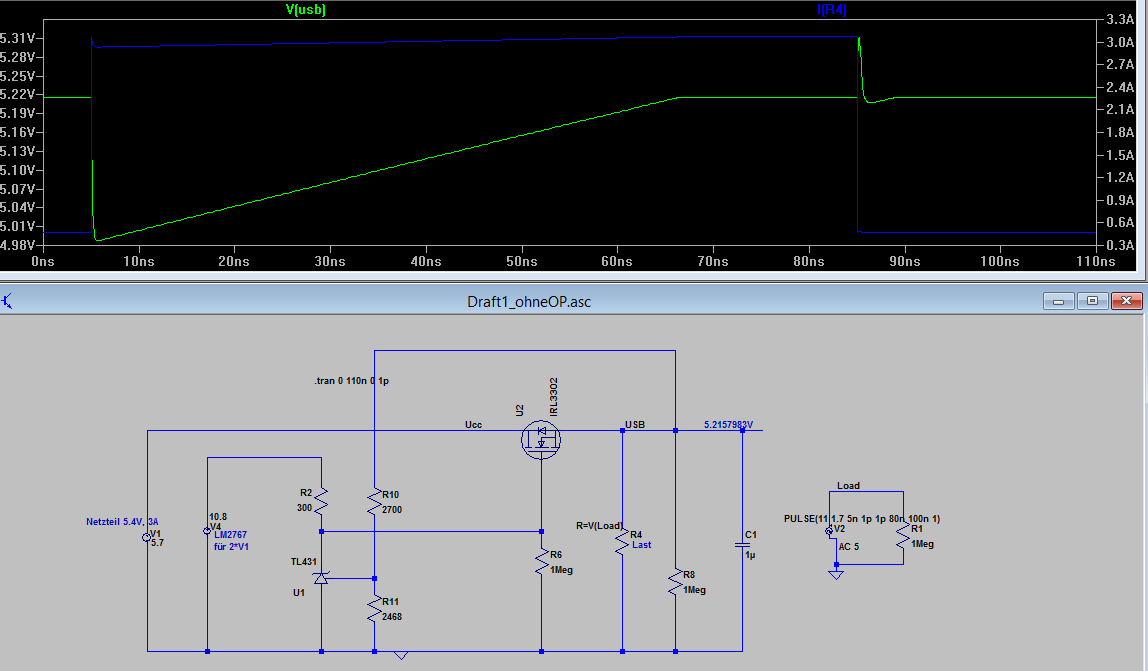The image size is (1148, 671).
Task: Click the LM2767 comment text
Action: pos(231,535)
